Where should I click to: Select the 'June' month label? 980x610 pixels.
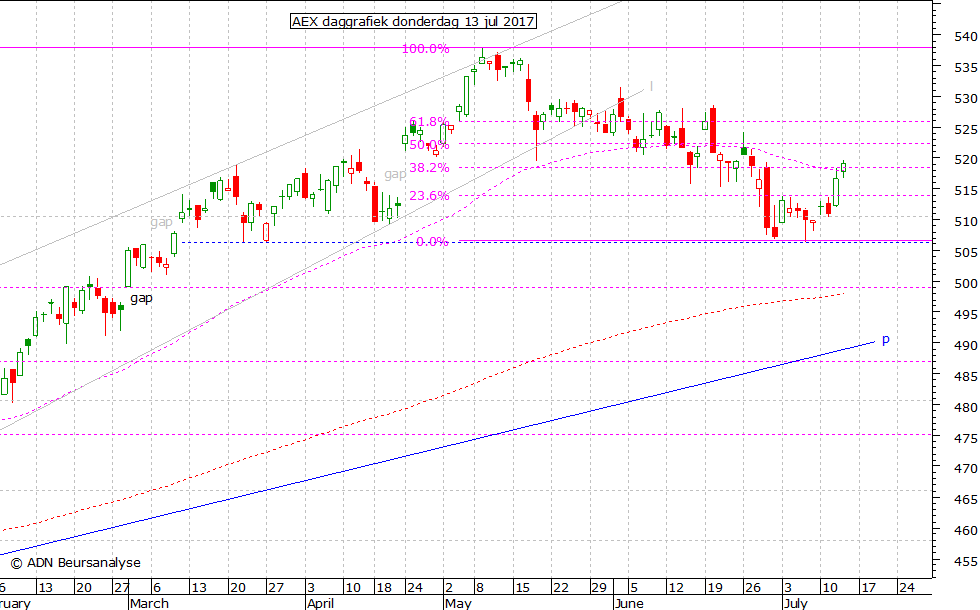coord(629,603)
